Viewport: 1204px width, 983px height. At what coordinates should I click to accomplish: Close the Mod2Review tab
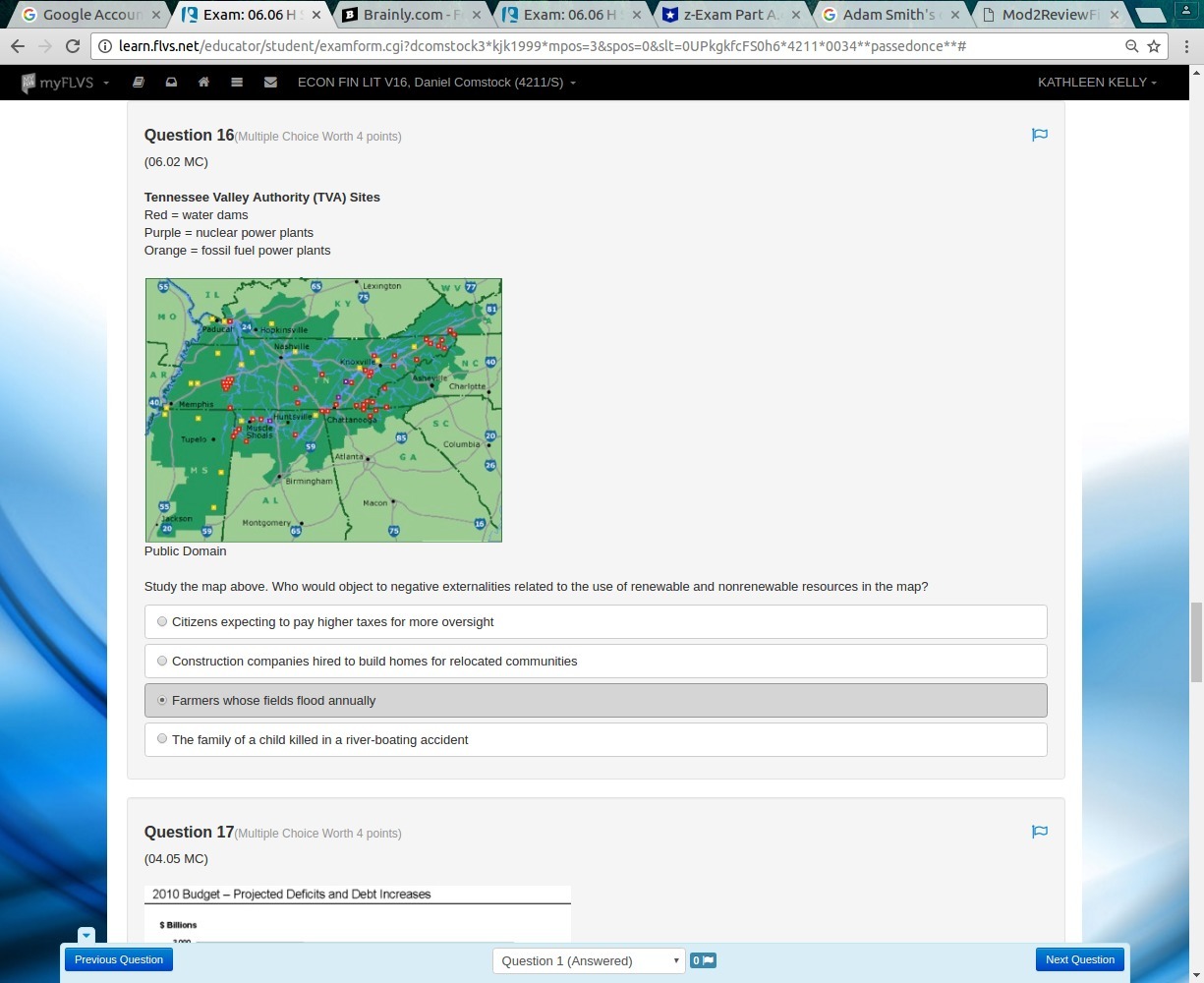point(1115,15)
